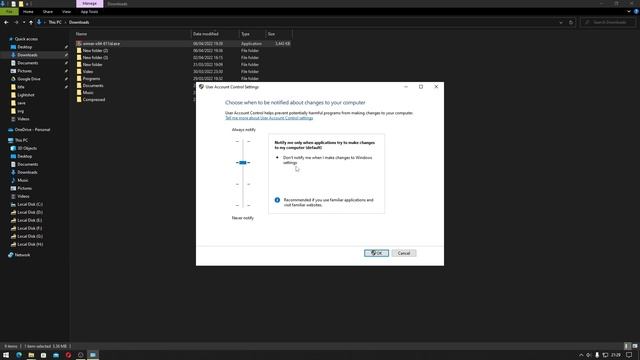Click Downloads in address breadcrumb
This screenshot has height=360, width=640.
pyautogui.click(x=79, y=22)
